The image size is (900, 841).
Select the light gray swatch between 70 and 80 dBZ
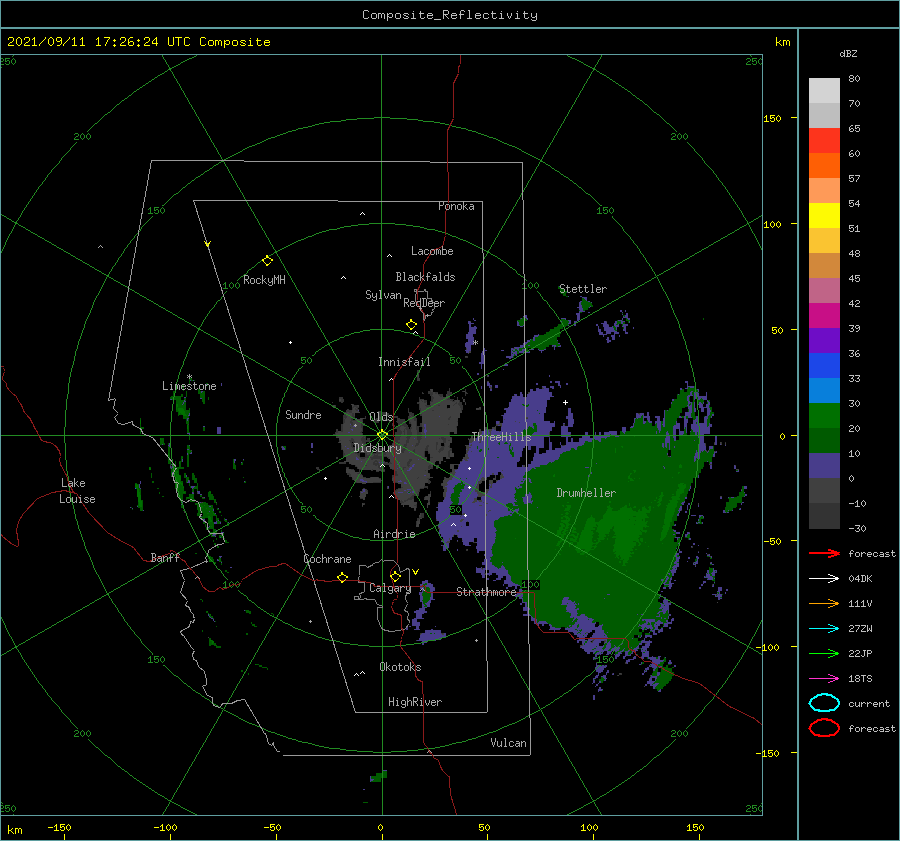pos(824,91)
